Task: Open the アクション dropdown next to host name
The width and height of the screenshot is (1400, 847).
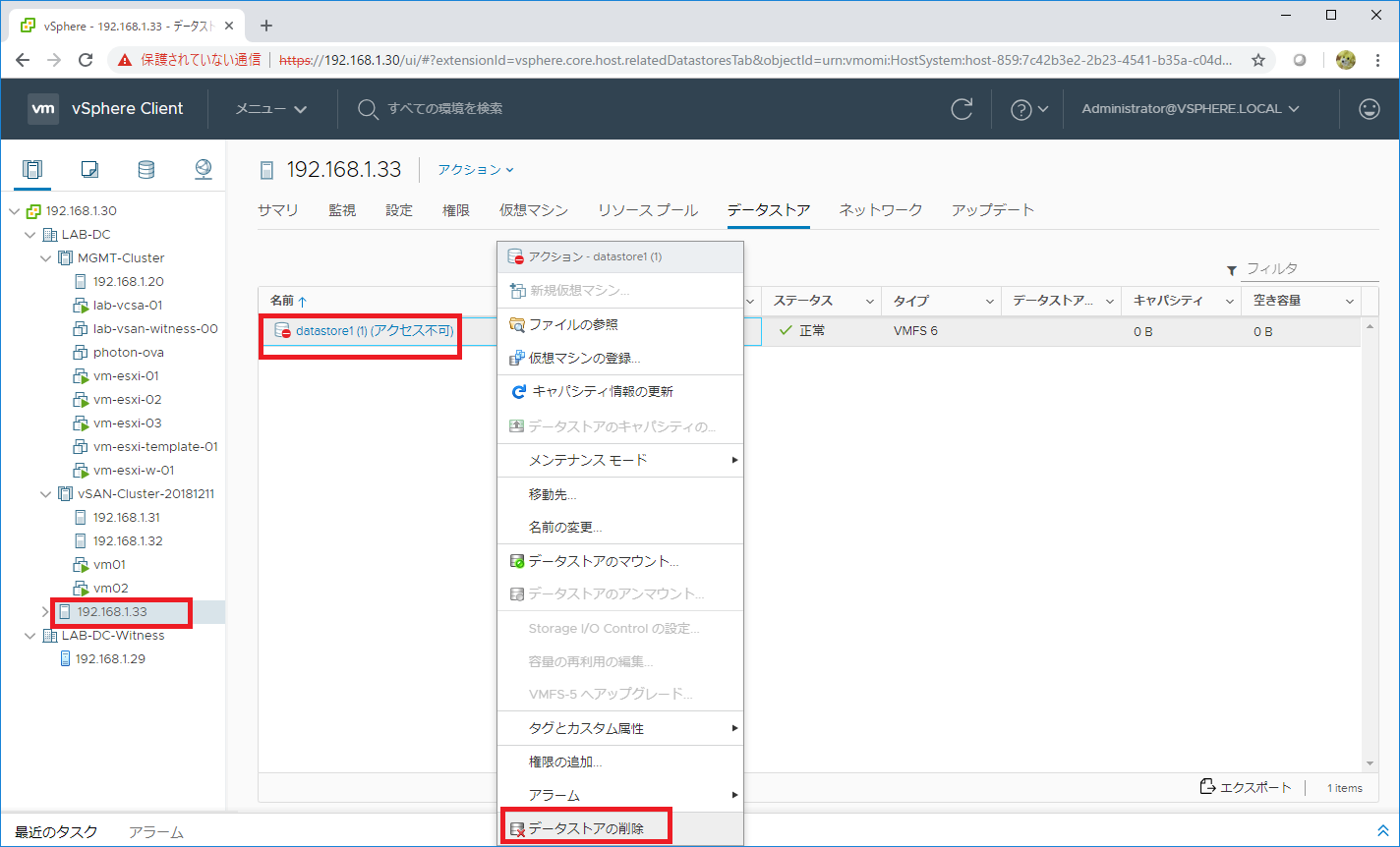Action: [x=476, y=169]
